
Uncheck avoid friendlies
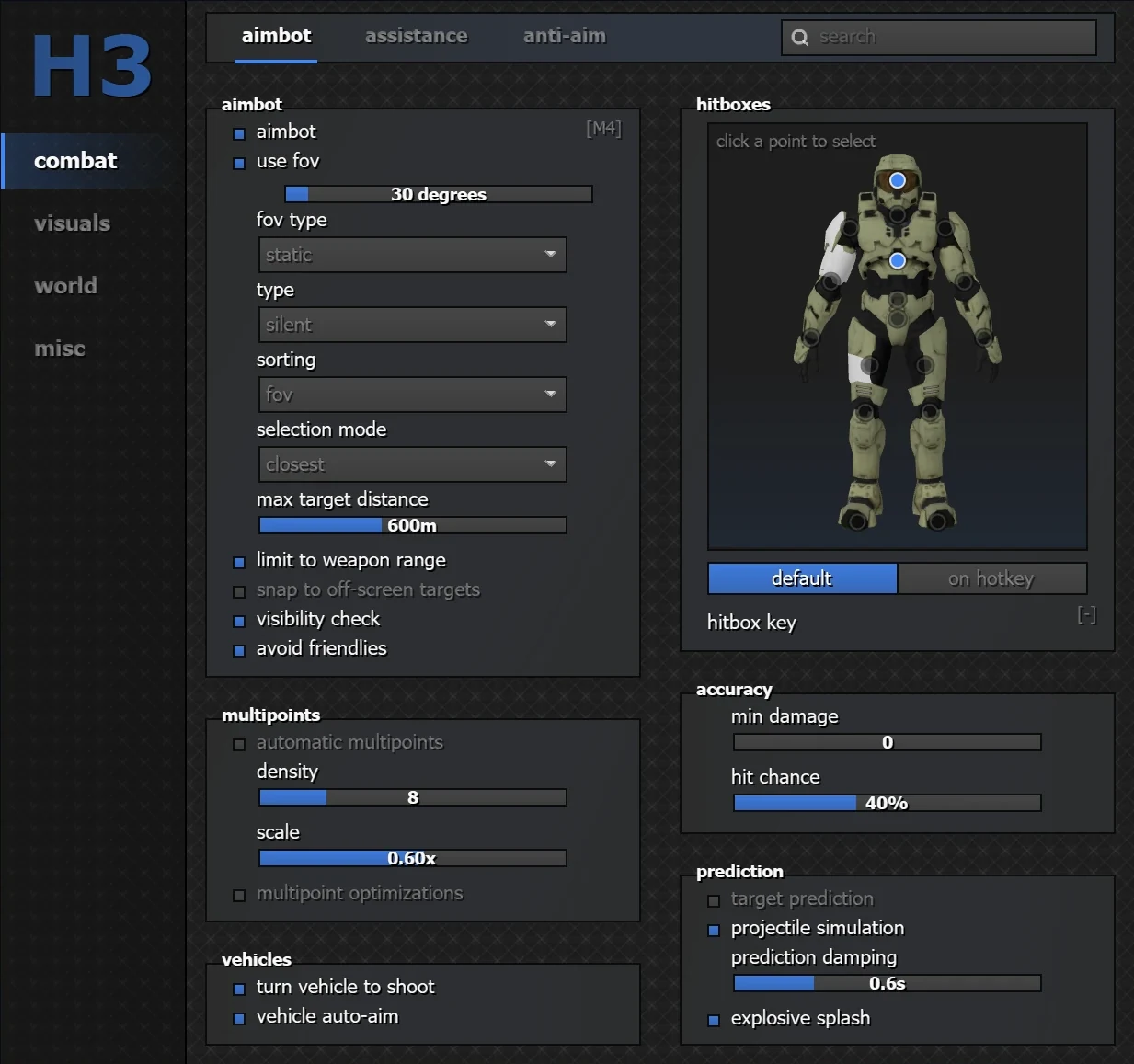239,651
